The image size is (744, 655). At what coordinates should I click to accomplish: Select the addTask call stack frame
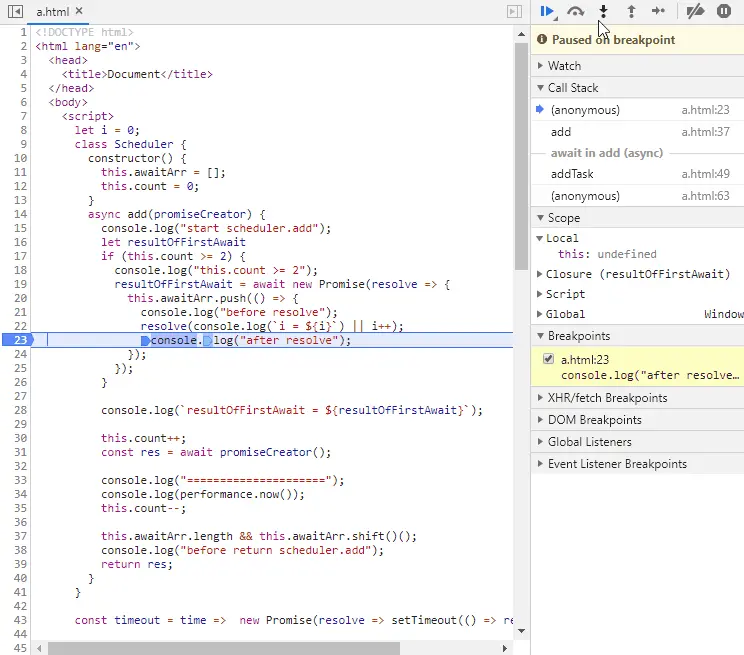(637, 174)
